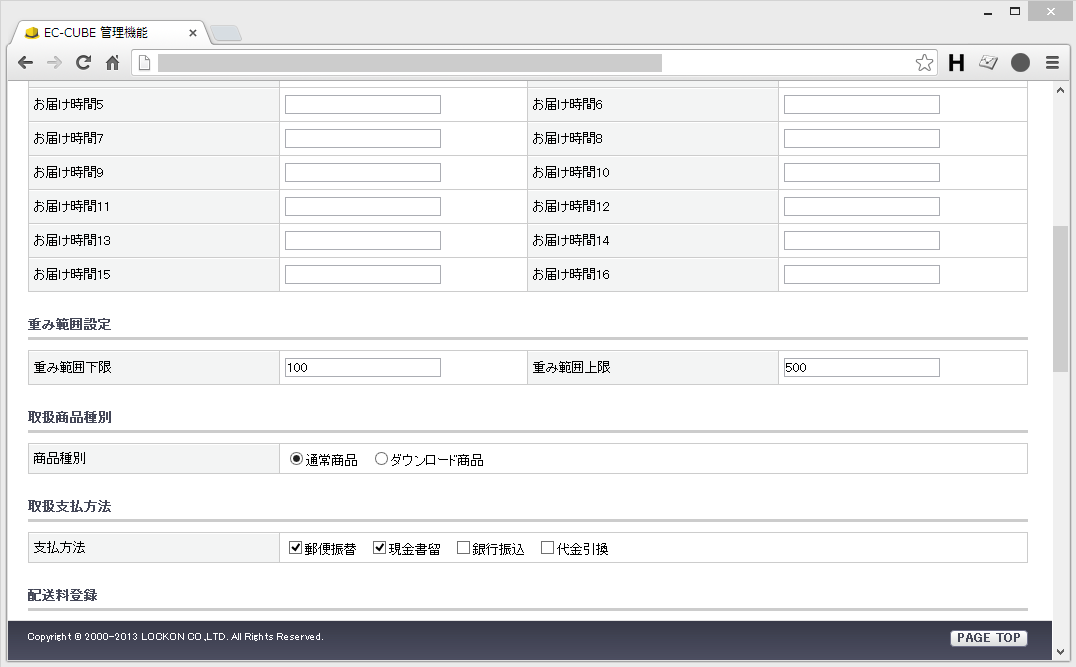1076x667 pixels.
Task: Click the 重み範囲下限 field with 100
Action: click(x=363, y=367)
